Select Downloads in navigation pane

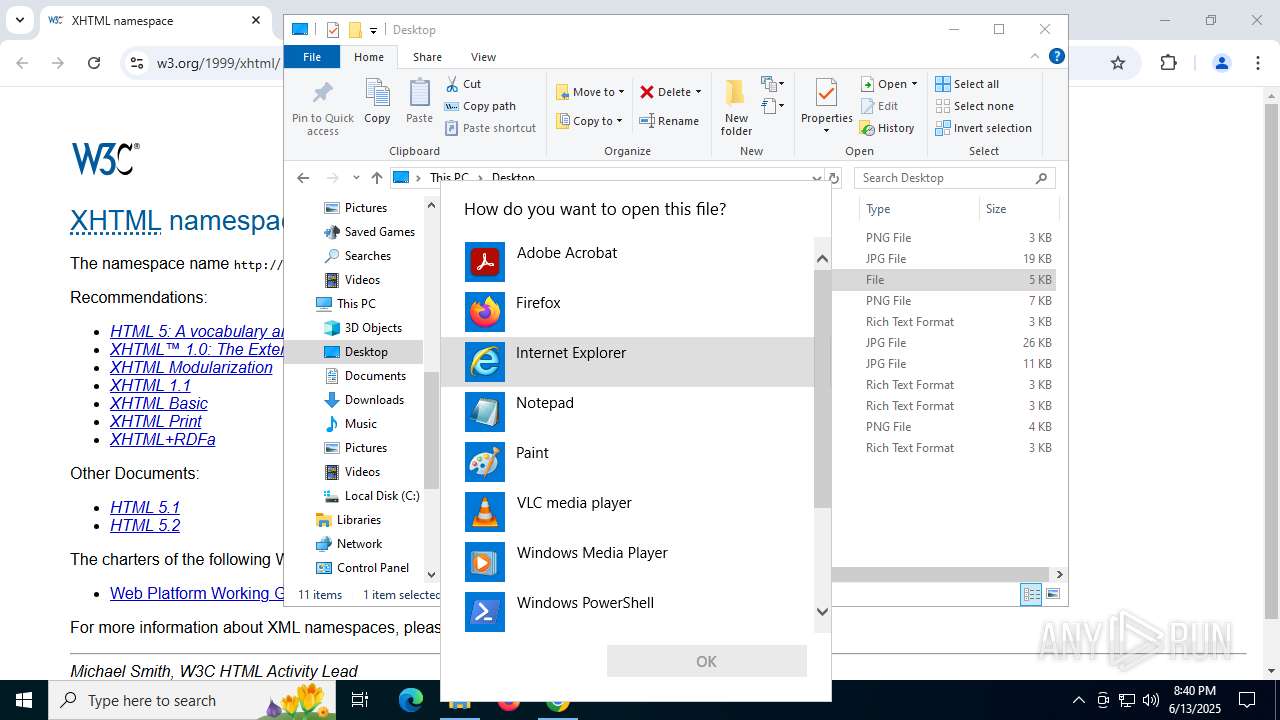coord(374,399)
